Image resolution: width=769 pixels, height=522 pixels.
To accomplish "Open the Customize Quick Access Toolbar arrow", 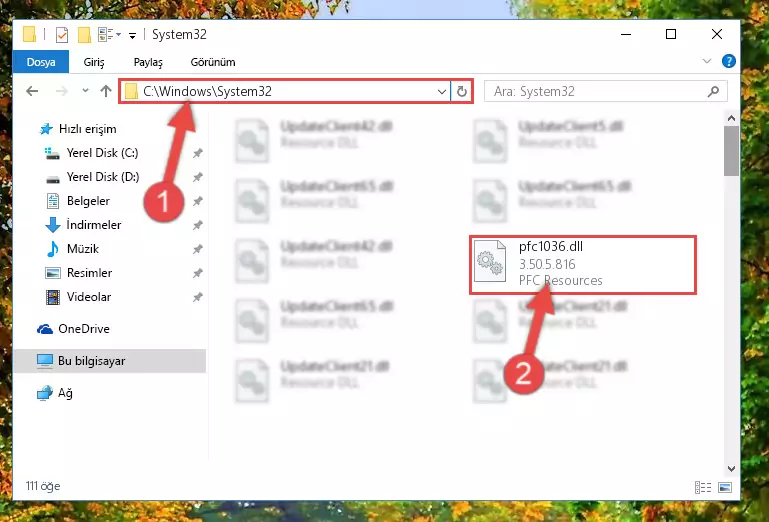I will coord(132,35).
